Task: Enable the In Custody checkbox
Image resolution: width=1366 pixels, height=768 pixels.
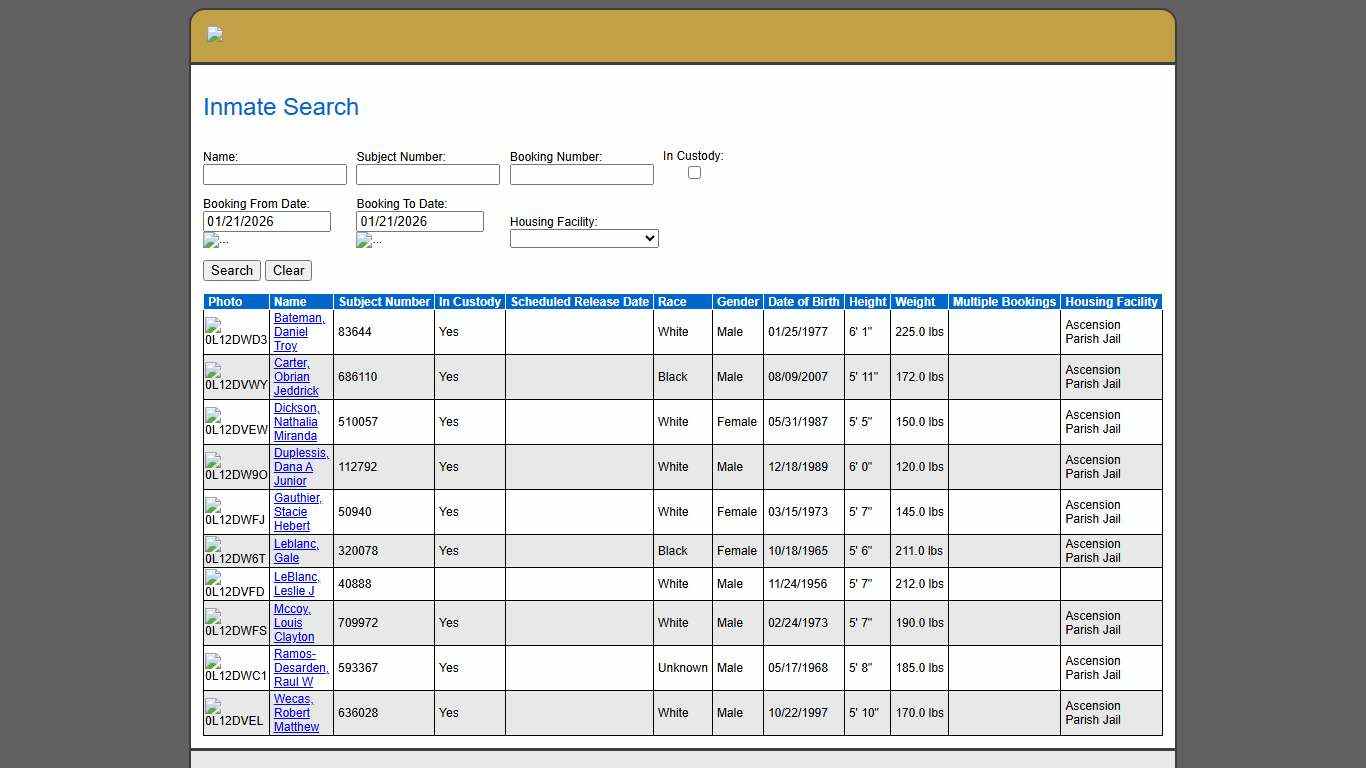Action: pos(694,172)
